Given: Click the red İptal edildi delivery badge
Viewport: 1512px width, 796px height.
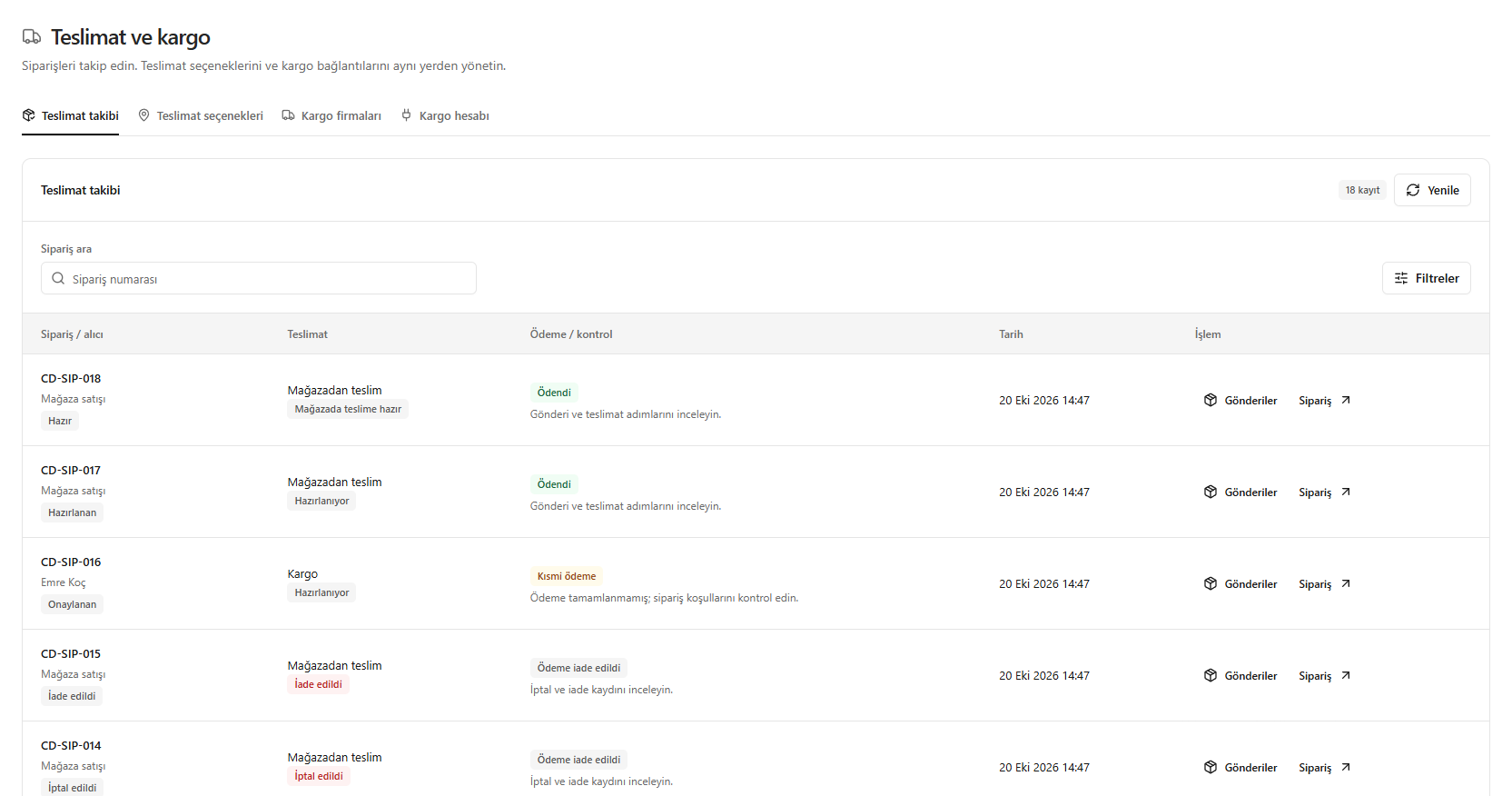Looking at the screenshot, I should [x=319, y=776].
